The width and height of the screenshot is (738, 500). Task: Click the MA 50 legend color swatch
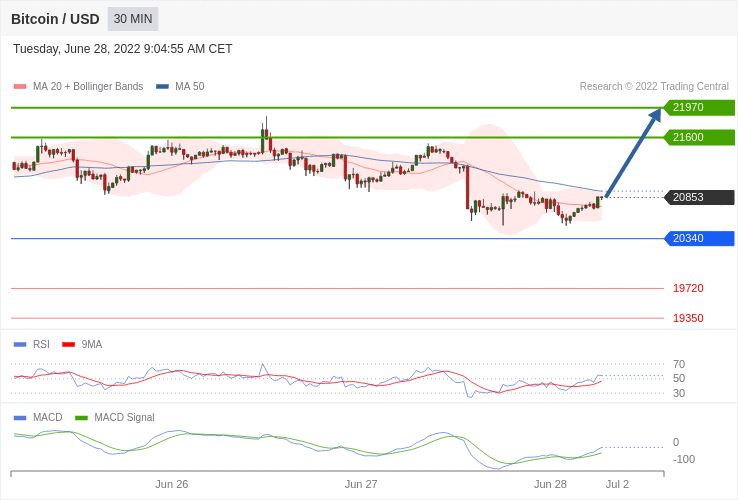click(x=162, y=87)
